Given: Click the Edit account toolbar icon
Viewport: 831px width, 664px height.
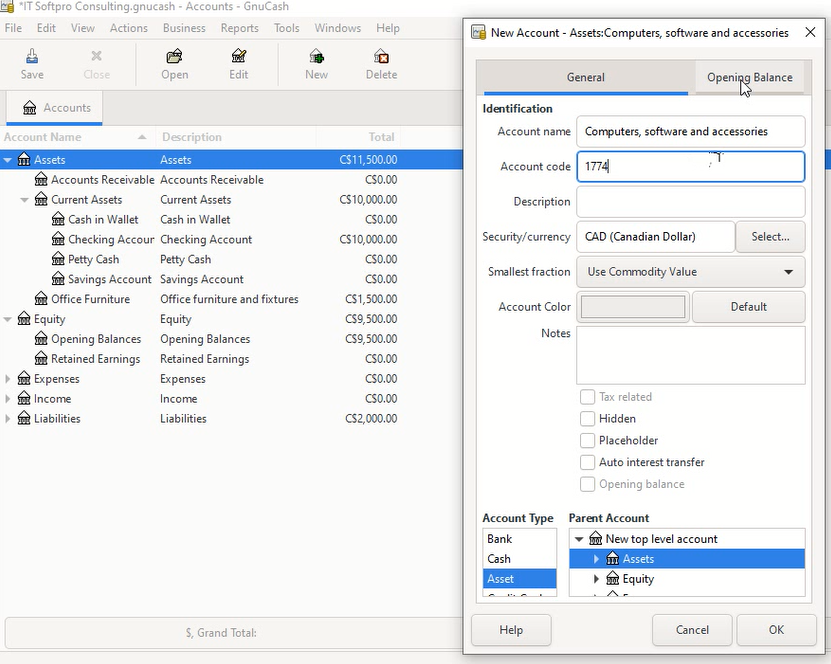Looking at the screenshot, I should tap(238, 57).
